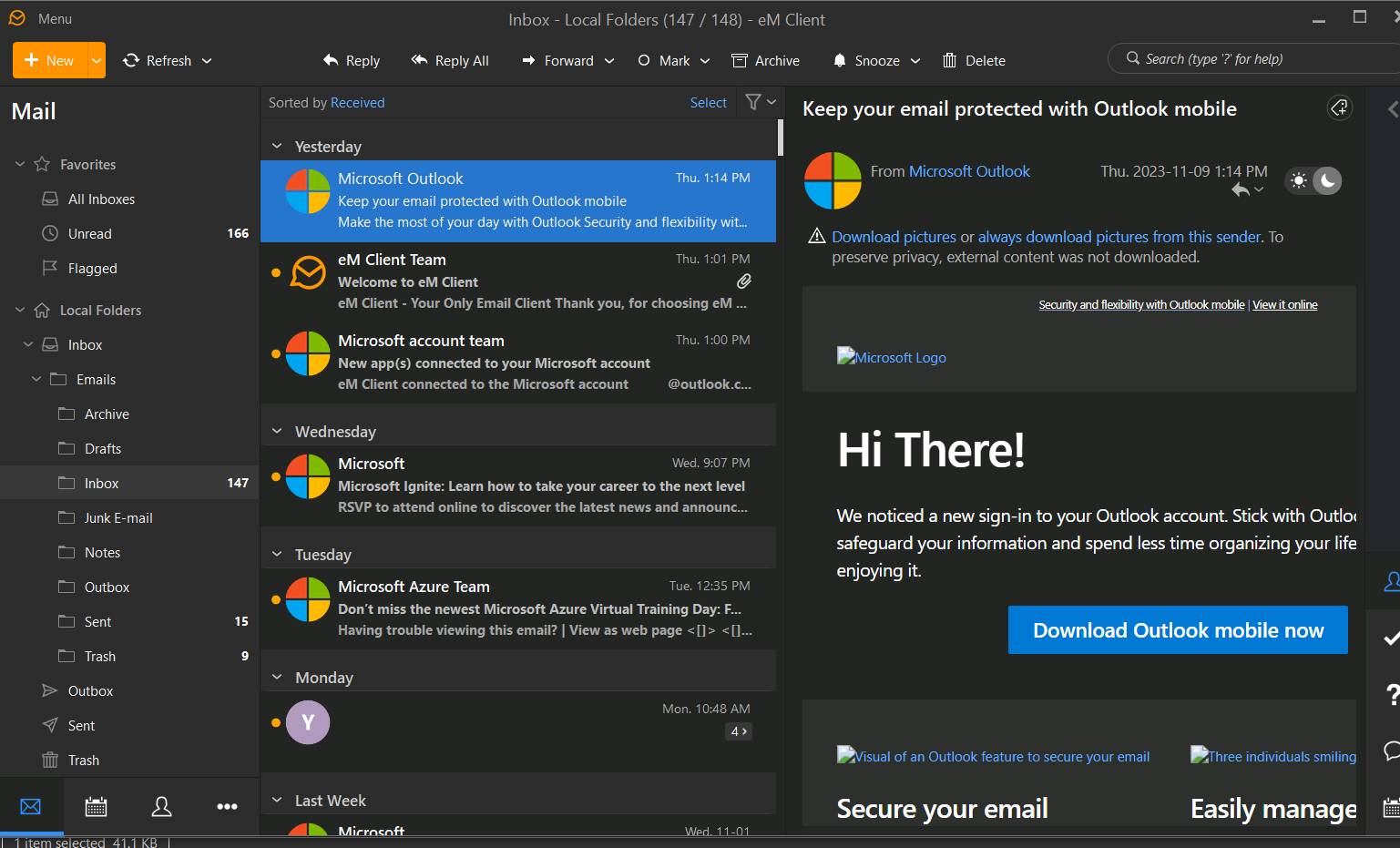
Task: Open the New button dropdown arrow
Action: click(97, 60)
